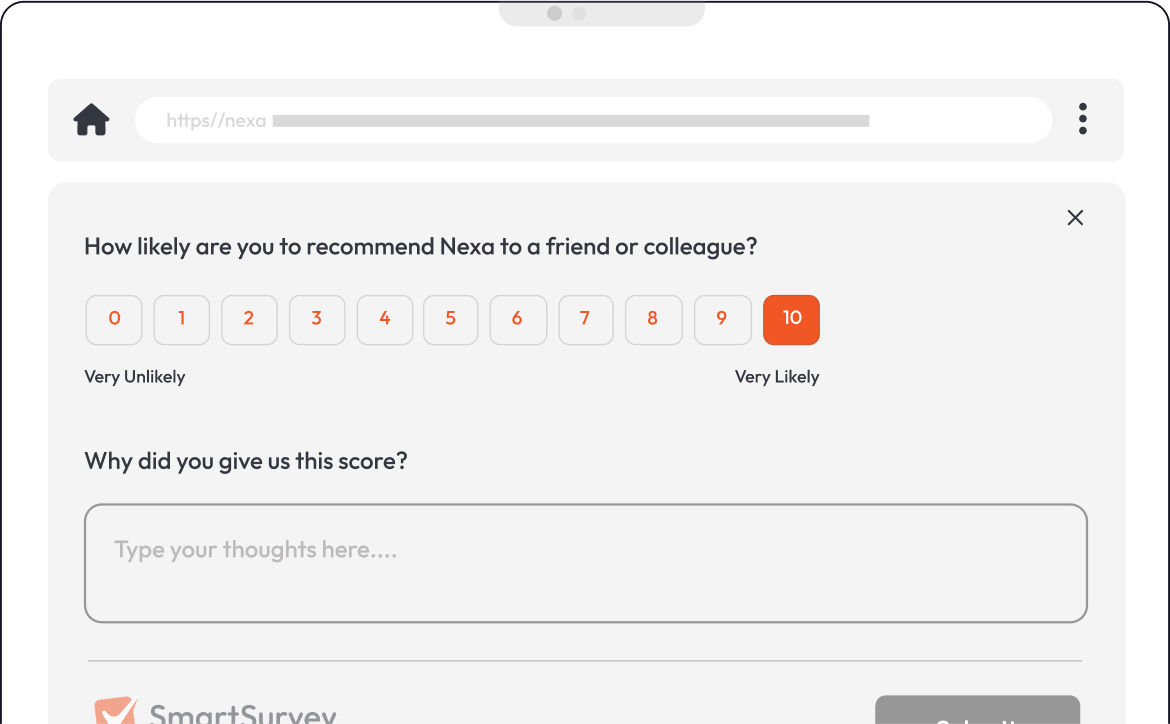Focus the nexa URL address bar
This screenshot has width=1170, height=724.
[593, 121]
